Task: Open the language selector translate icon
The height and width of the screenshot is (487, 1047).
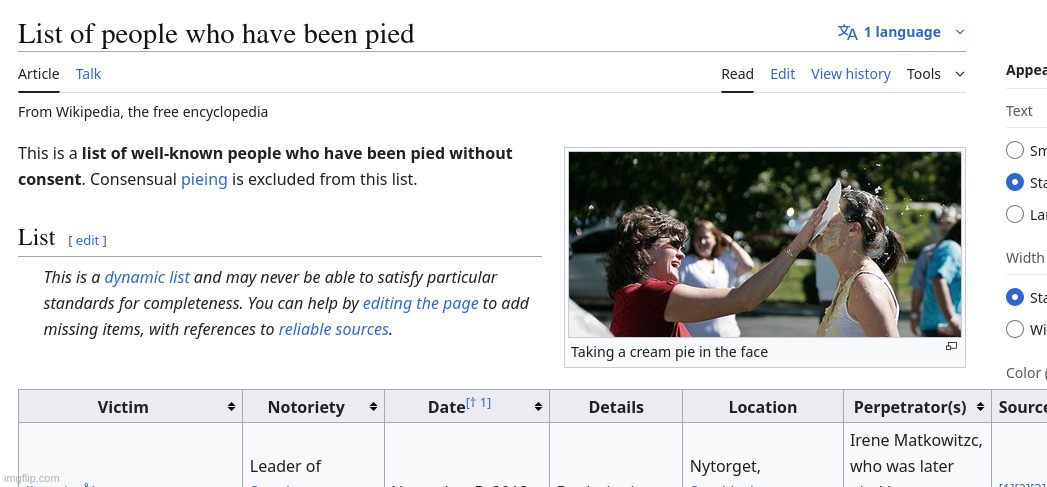Action: (x=847, y=32)
